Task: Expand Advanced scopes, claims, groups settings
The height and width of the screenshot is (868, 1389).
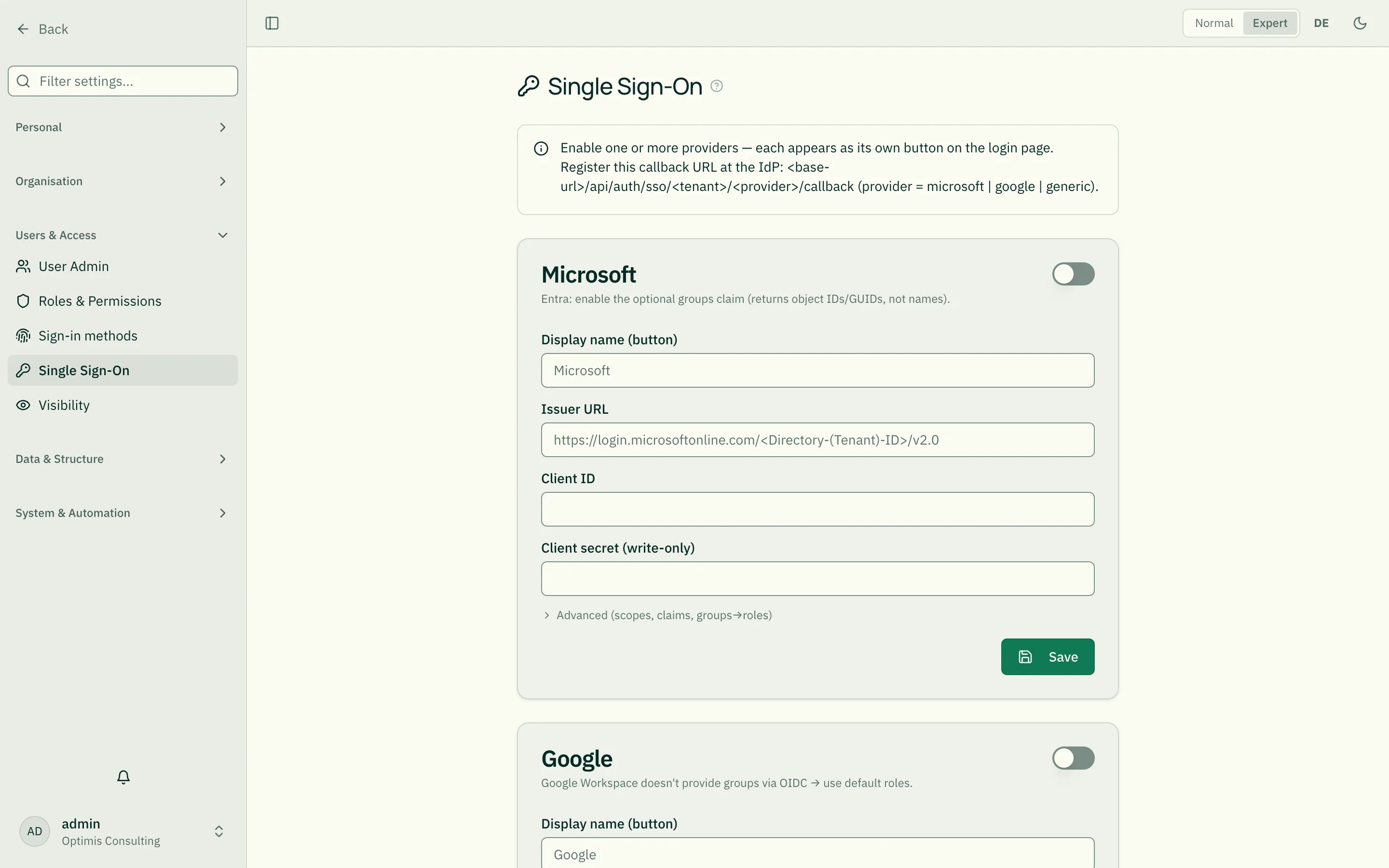Action: [656, 615]
